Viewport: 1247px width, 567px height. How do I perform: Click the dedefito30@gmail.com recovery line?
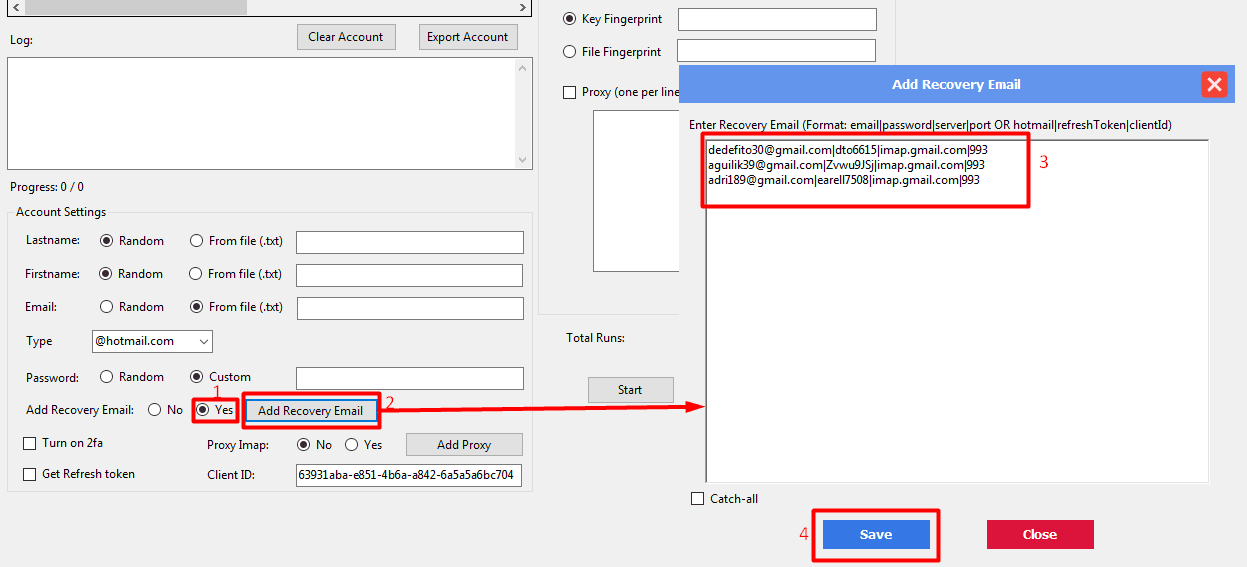pyautogui.click(x=847, y=150)
